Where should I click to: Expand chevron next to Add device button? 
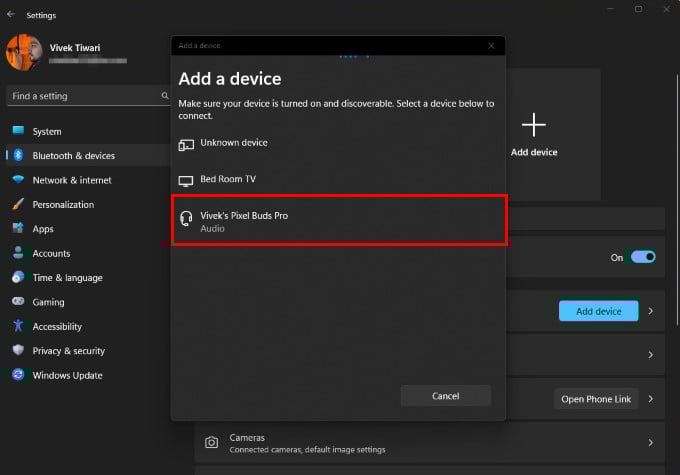pos(651,311)
